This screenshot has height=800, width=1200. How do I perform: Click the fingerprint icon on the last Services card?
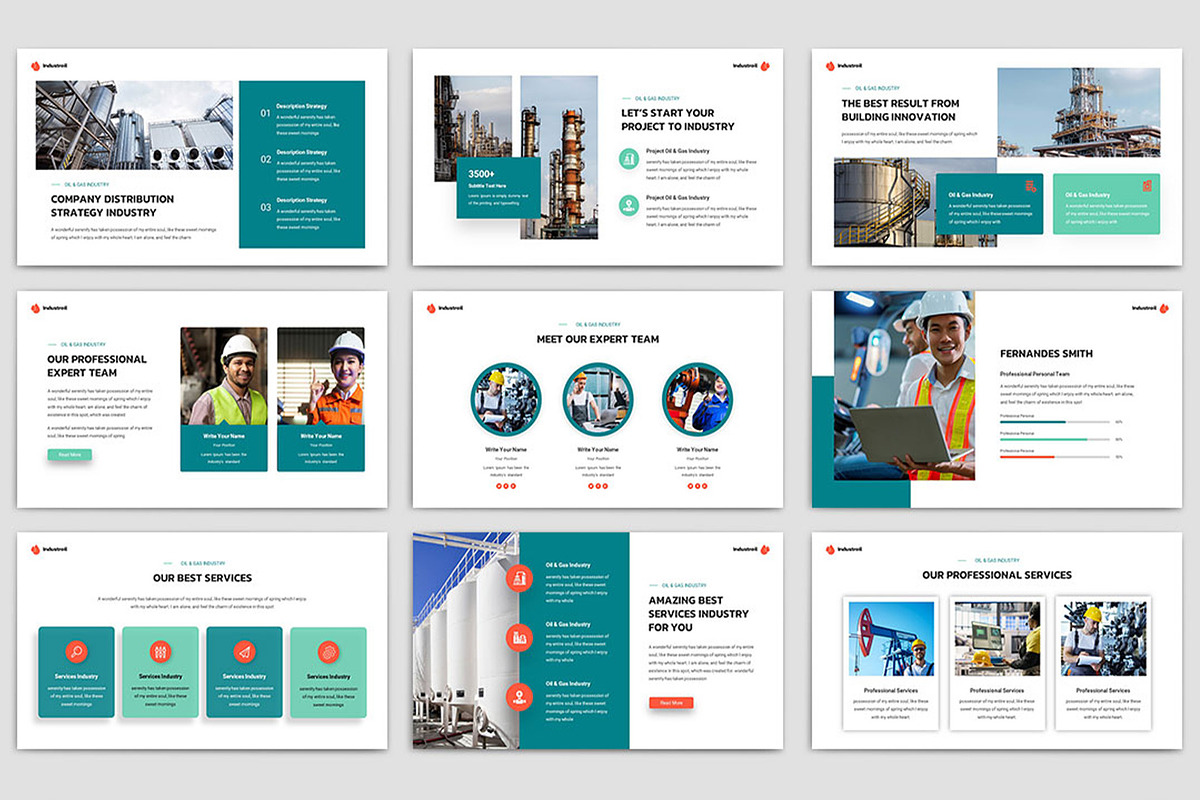tap(328, 652)
